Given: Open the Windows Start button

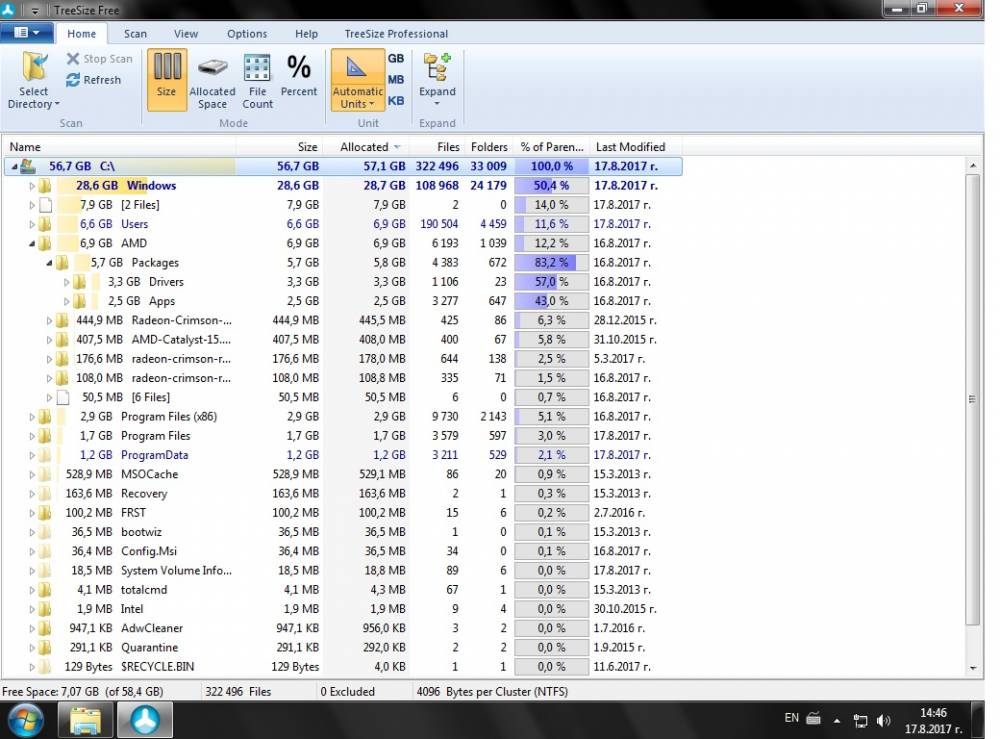Looking at the screenshot, I should 25,721.
